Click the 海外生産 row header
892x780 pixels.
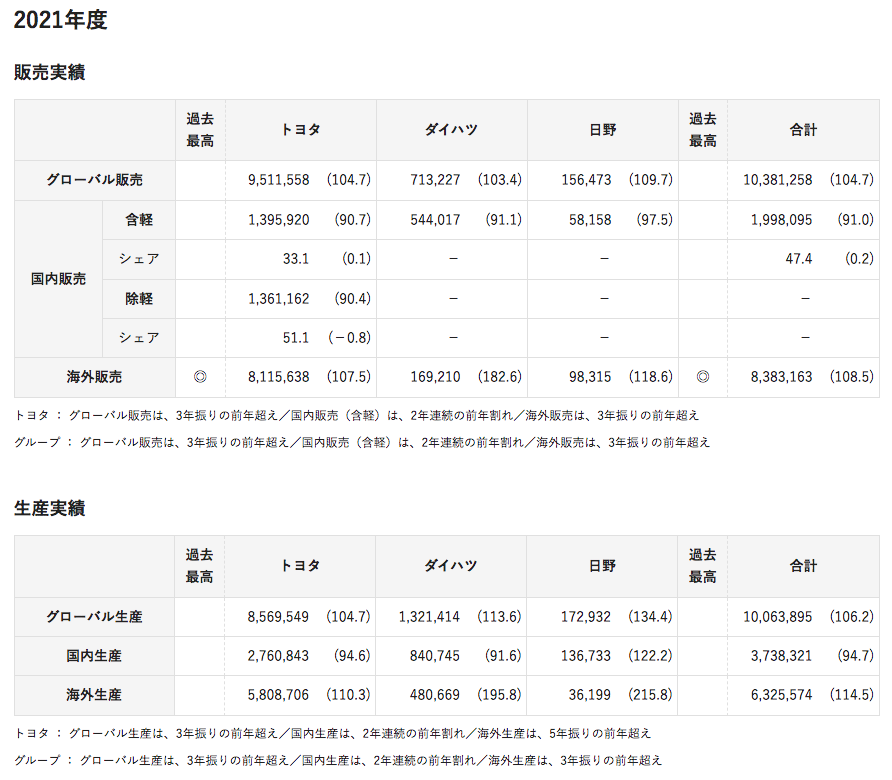(94, 695)
